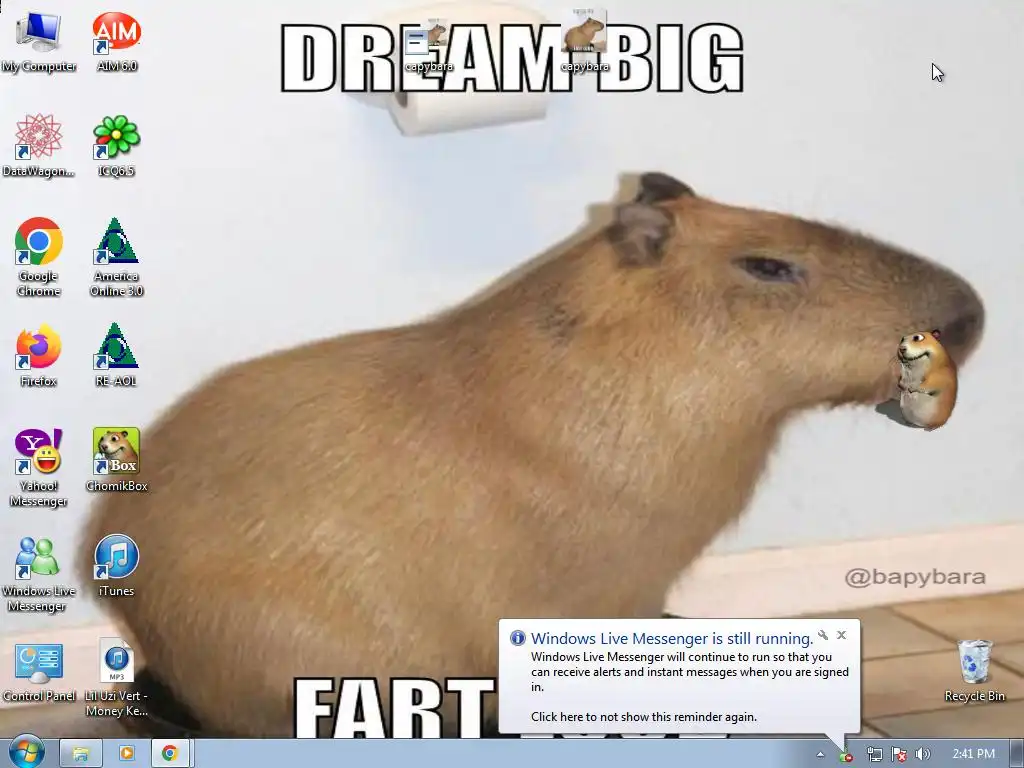The image size is (1024, 768).
Task: Click the Windows Live Messenger desktop shortcut
Action: [39, 573]
